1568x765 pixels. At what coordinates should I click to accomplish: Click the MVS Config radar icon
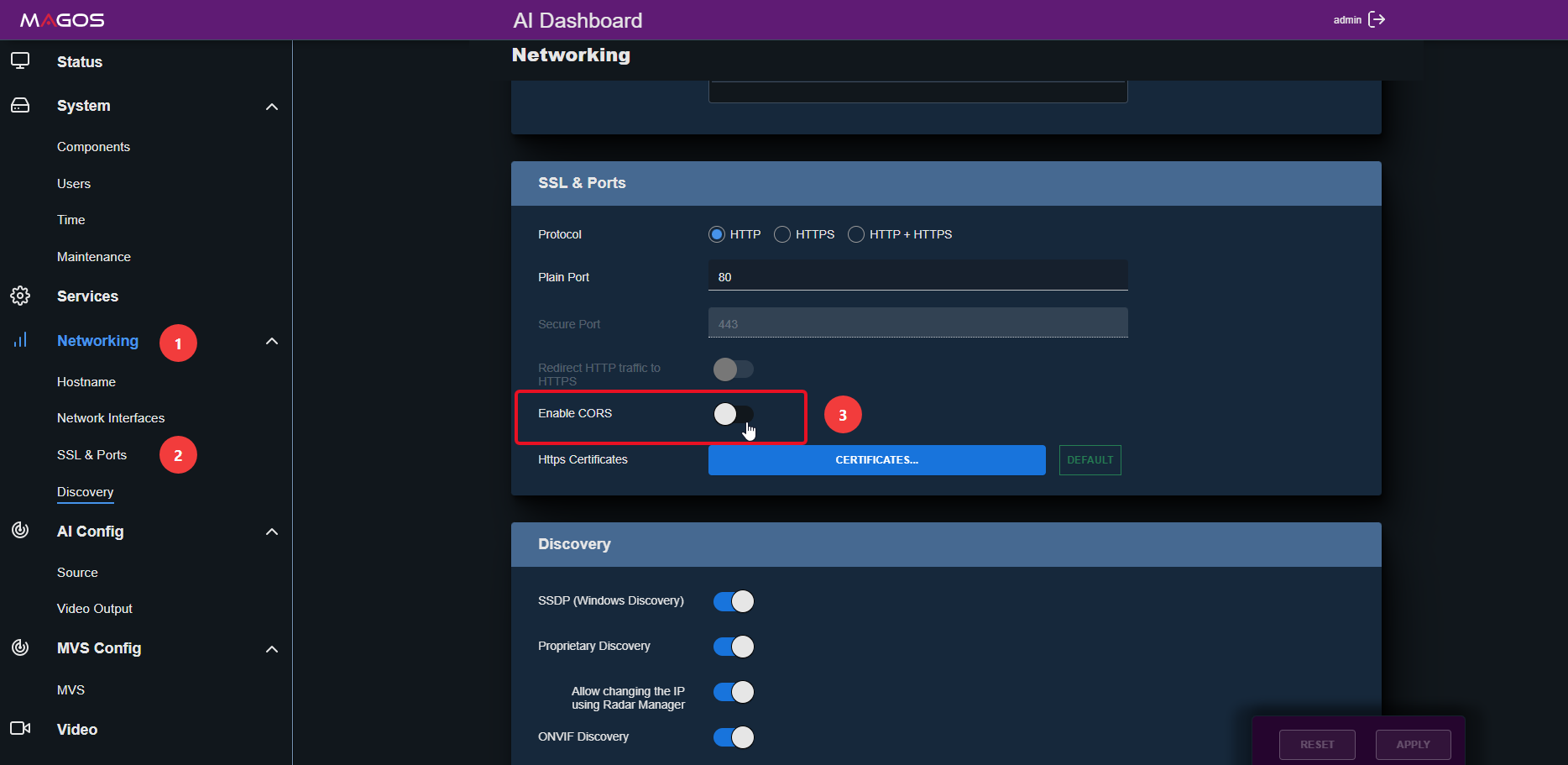coord(20,647)
